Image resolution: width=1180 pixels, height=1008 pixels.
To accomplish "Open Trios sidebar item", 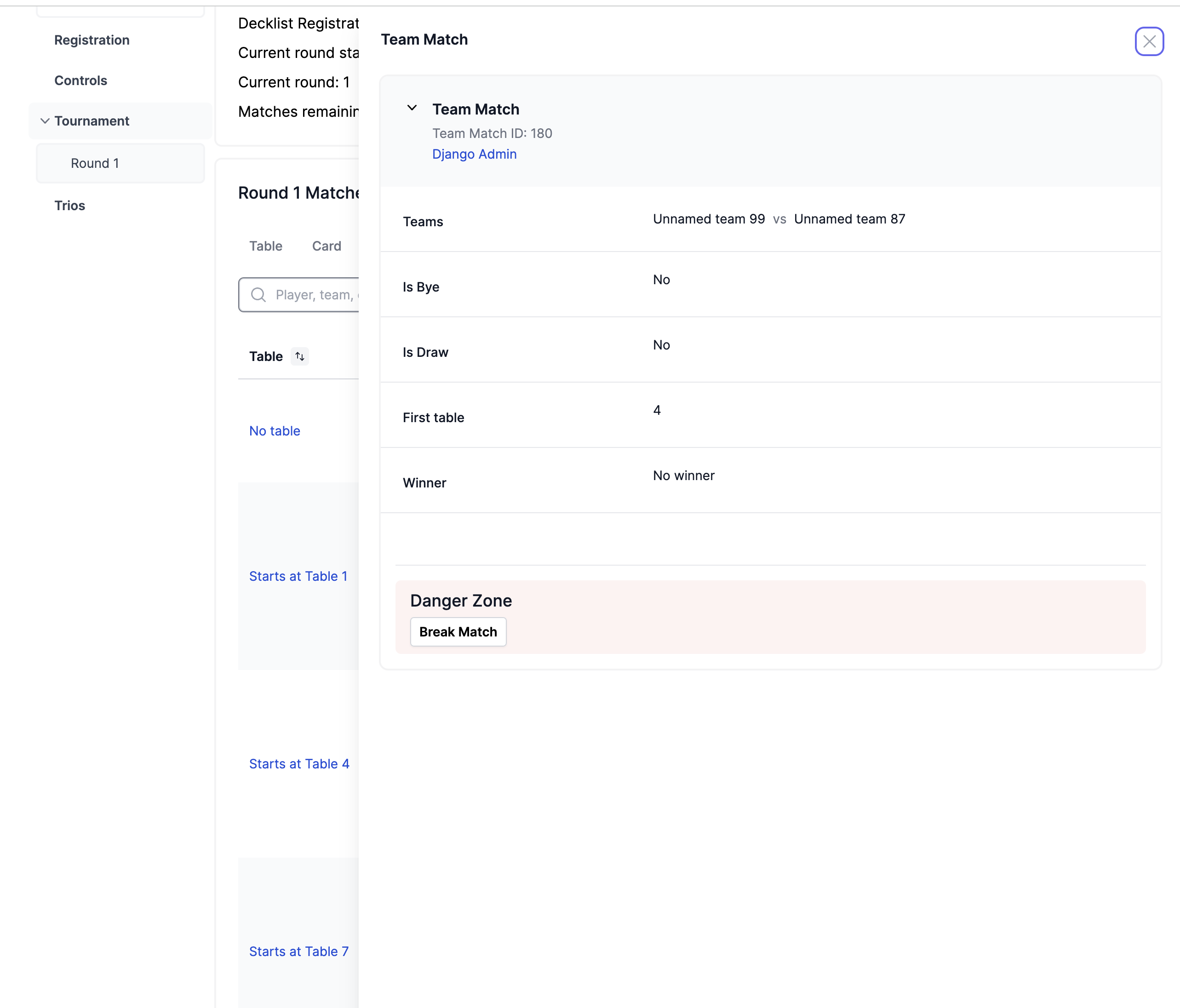I will click(69, 206).
